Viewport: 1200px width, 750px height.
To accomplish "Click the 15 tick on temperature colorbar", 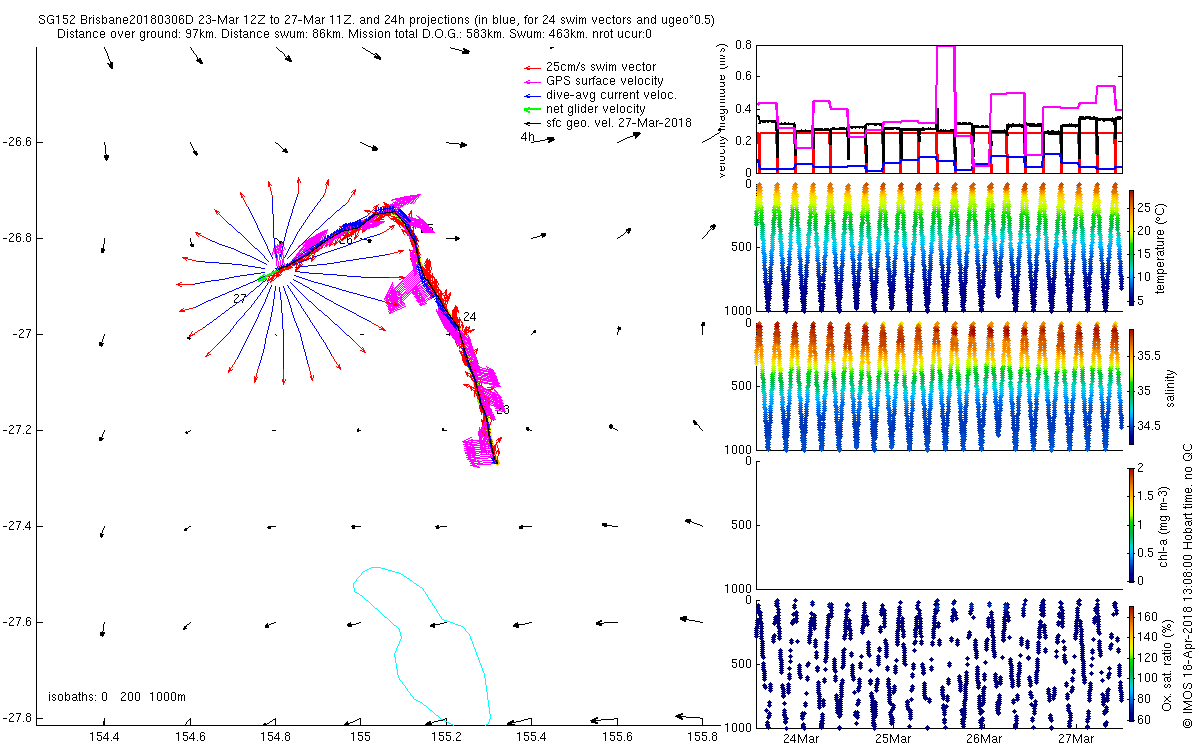I will 1144,254.
